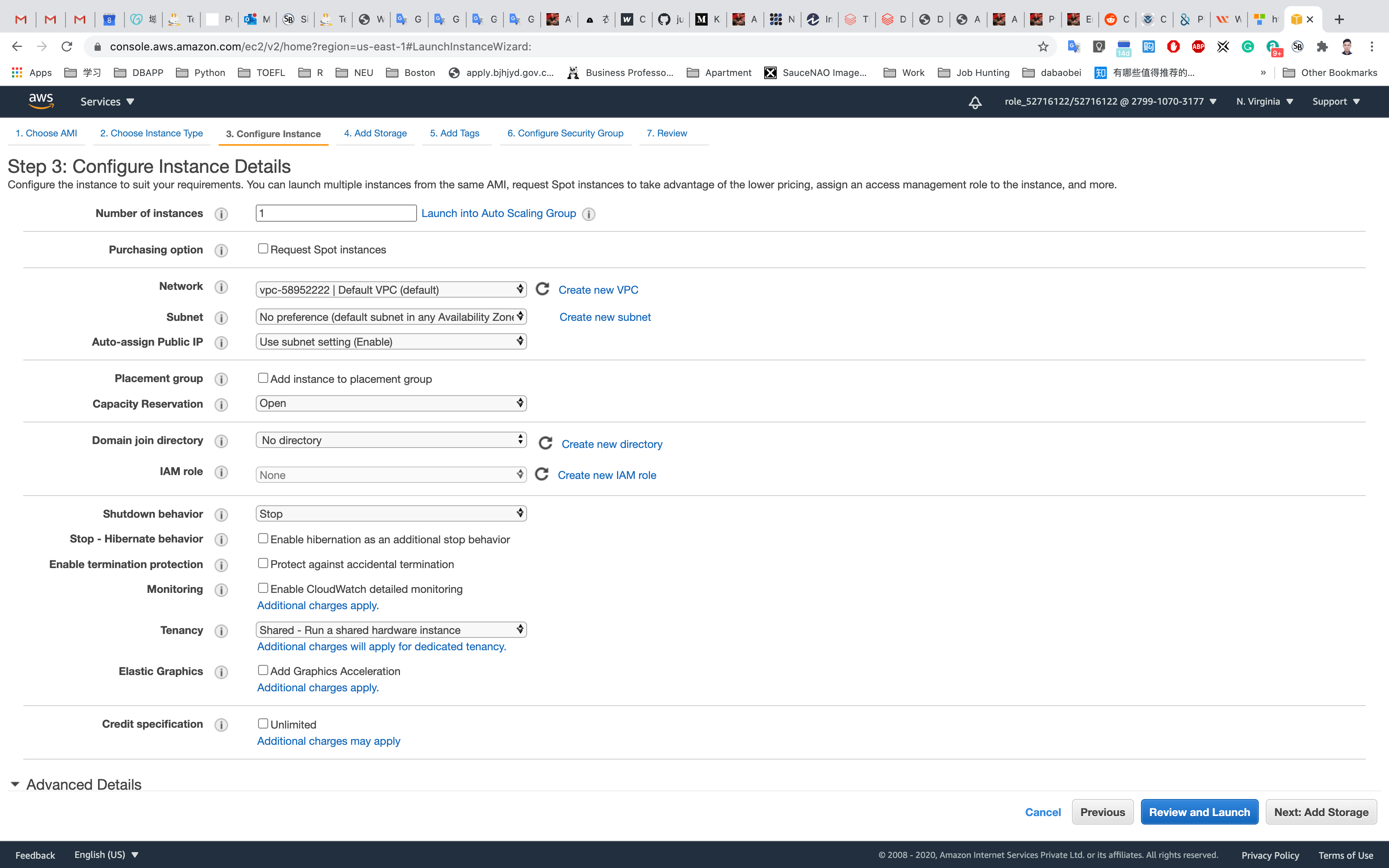Enable CloudWatch detailed monitoring checkbox
Screen dimensions: 1389x868
coord(263,588)
